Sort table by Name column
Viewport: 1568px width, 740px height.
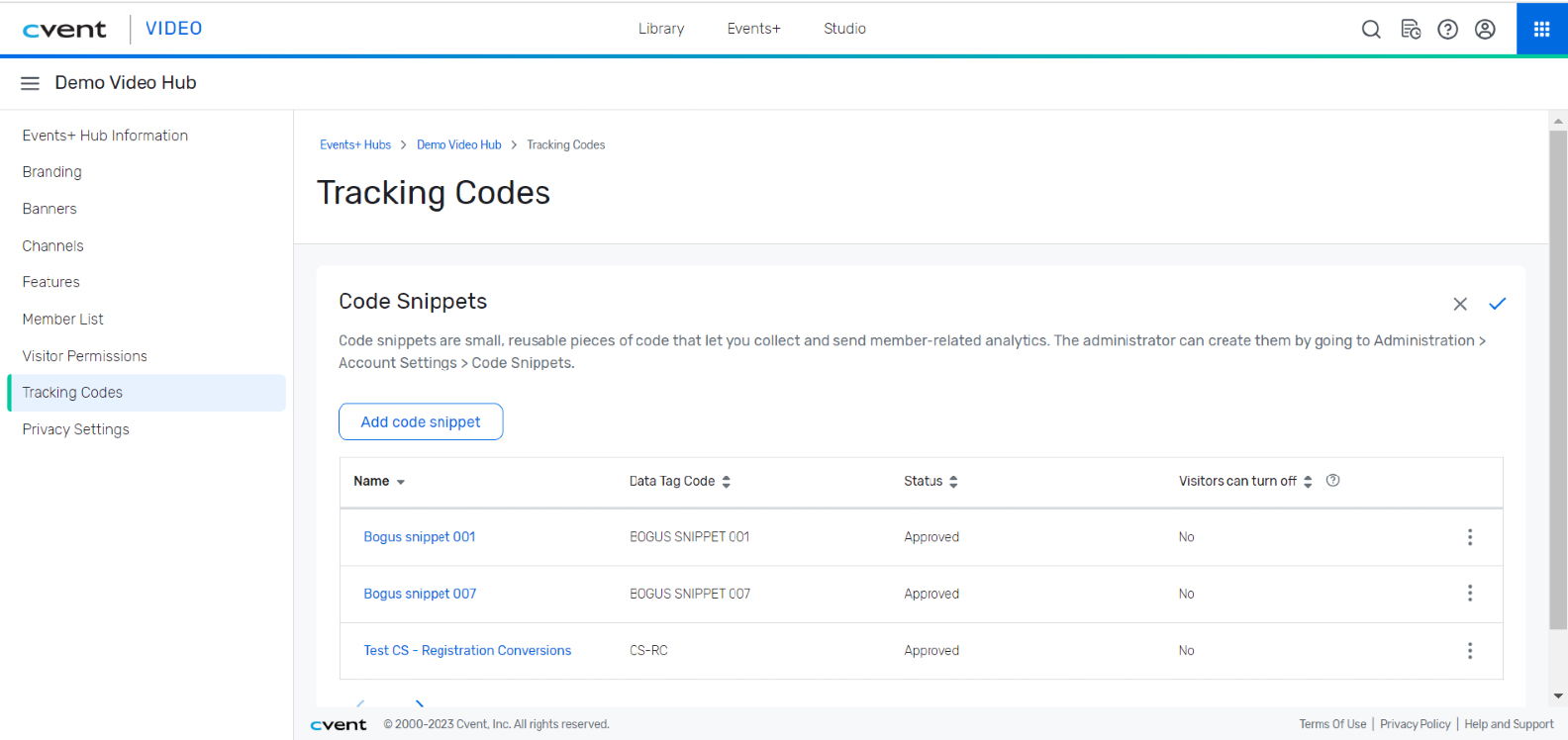[x=379, y=482]
